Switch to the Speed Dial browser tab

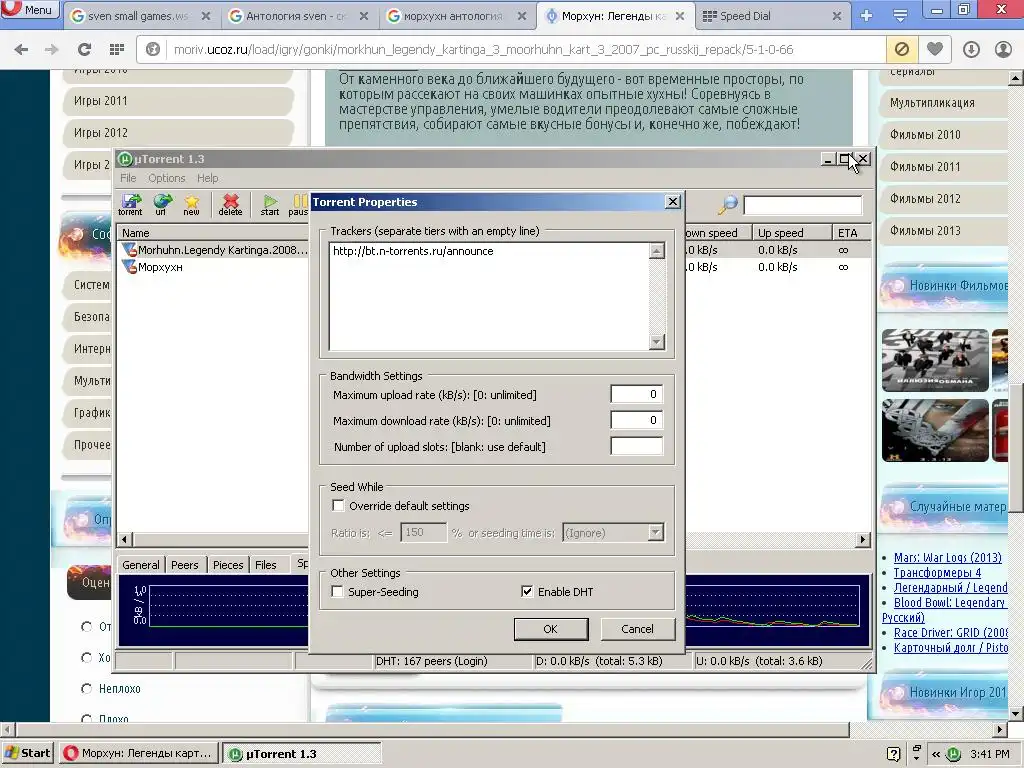tap(772, 16)
